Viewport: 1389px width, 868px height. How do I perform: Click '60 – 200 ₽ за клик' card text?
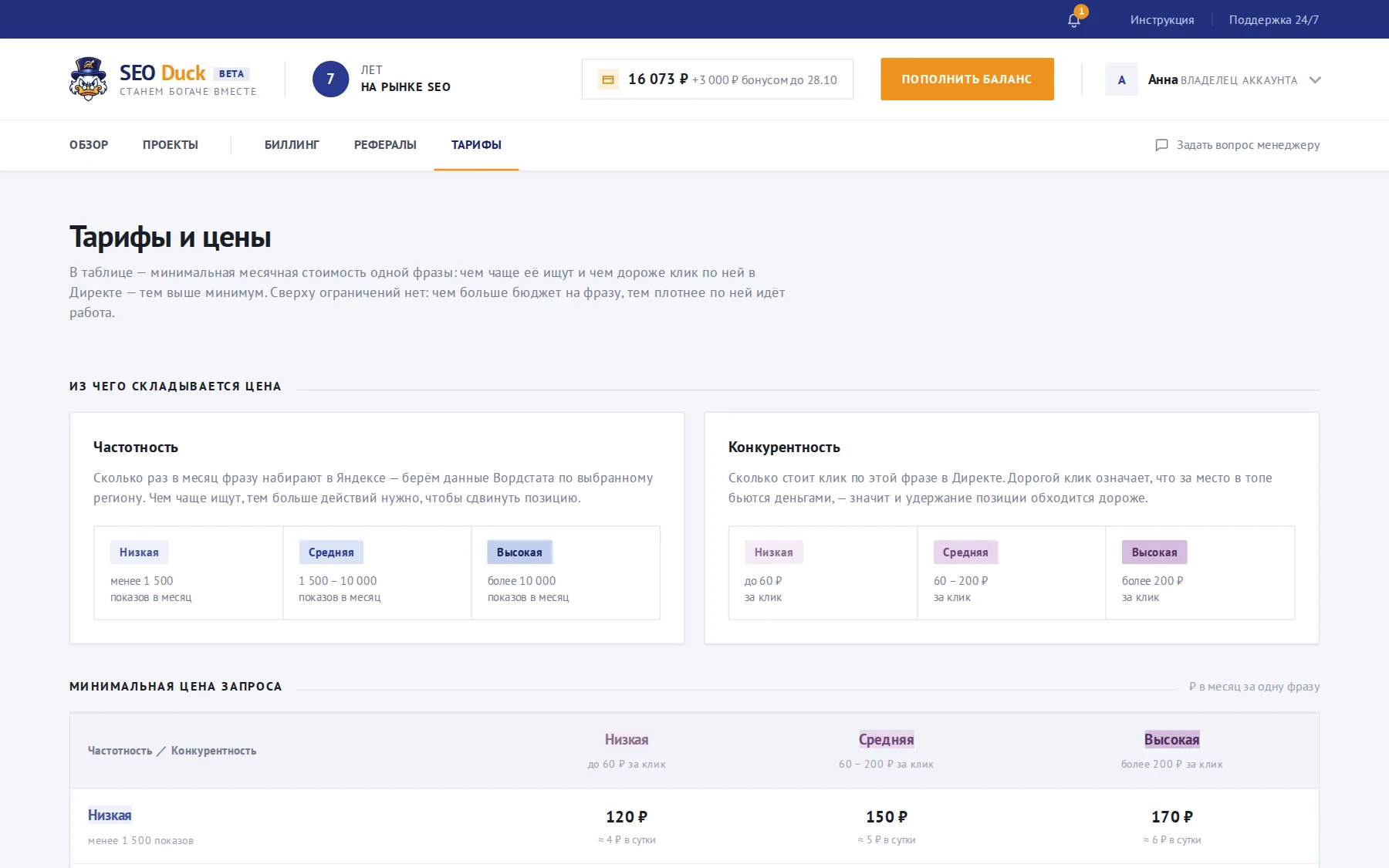[961, 589]
